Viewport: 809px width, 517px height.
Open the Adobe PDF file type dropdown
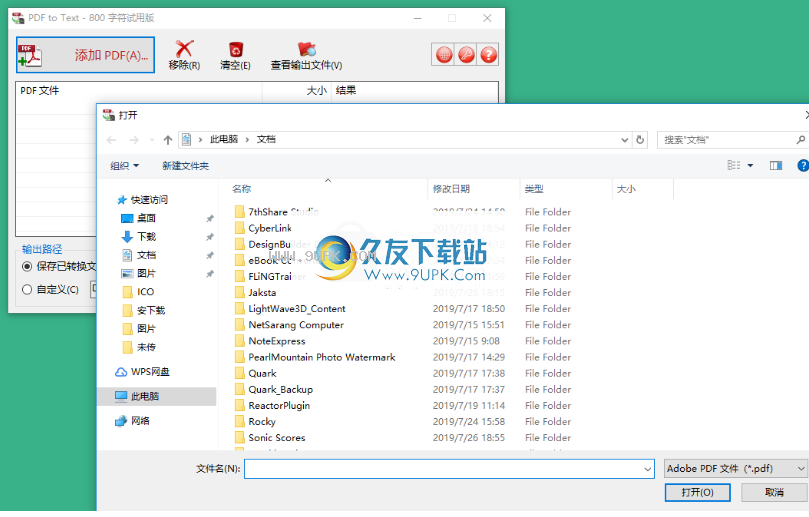pyautogui.click(x=735, y=468)
